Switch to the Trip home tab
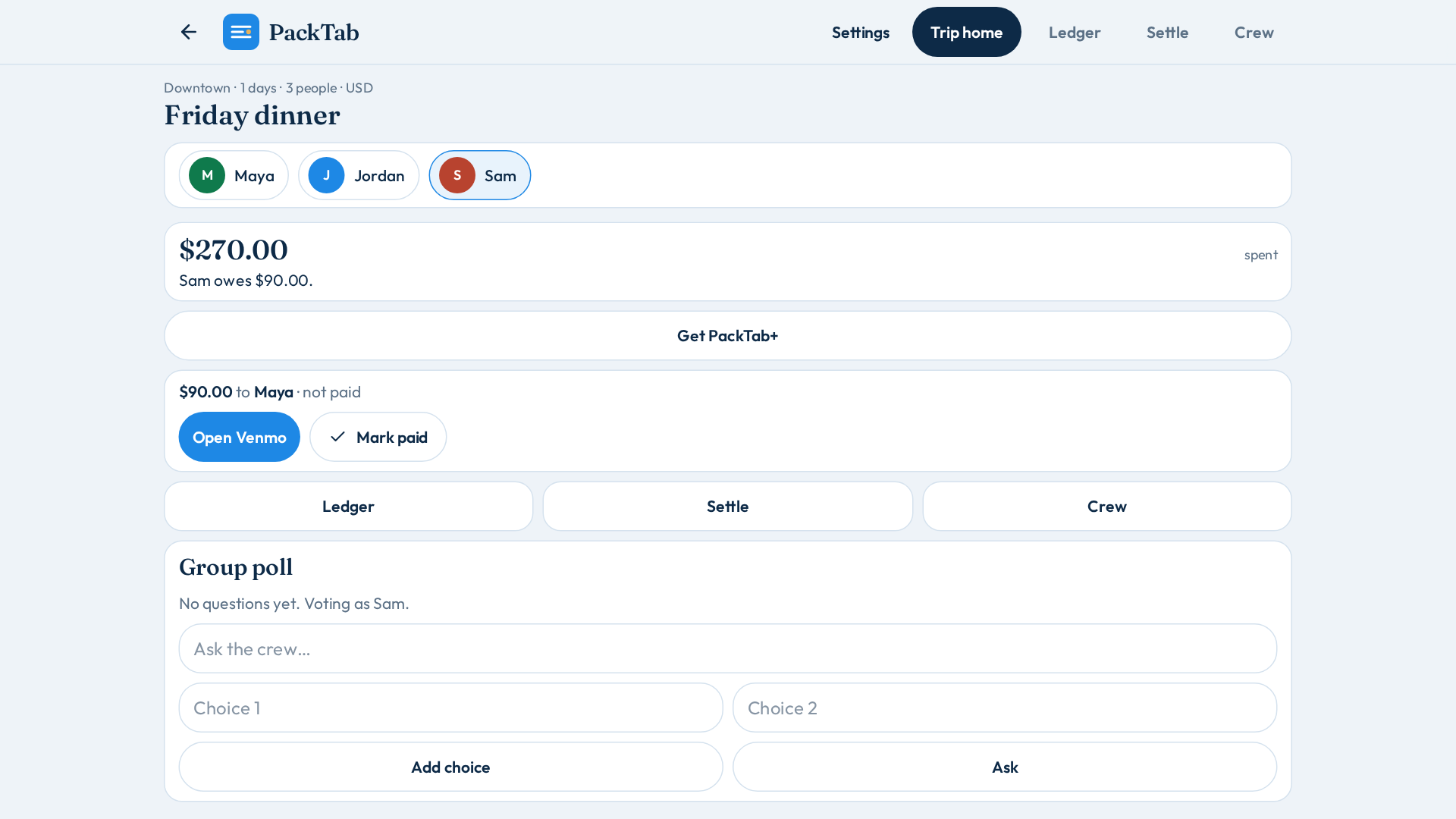 966,32
